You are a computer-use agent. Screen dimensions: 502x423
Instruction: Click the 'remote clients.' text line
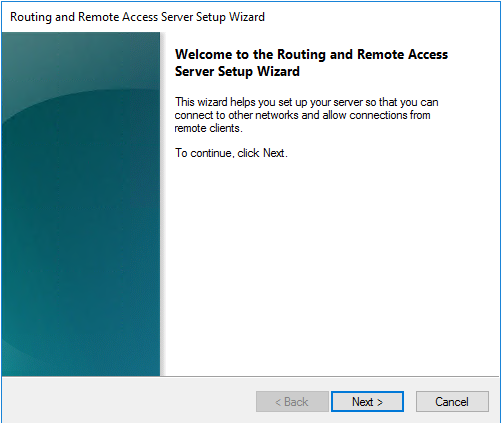(209, 128)
